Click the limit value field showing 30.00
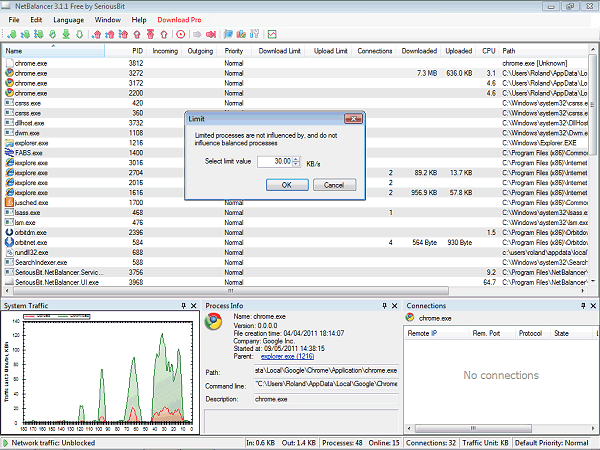This screenshot has height=450, width=600. 275,161
